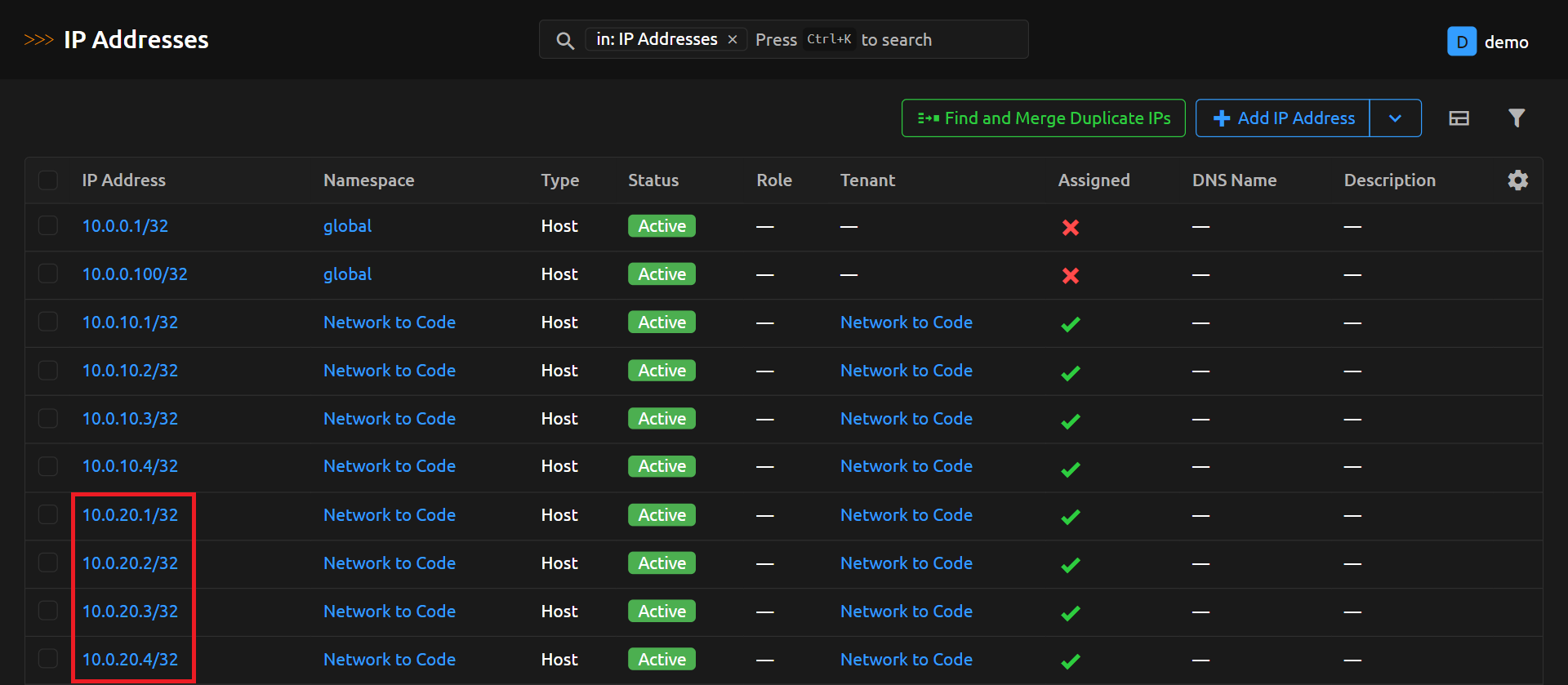The height and width of the screenshot is (685, 1568).
Task: Click Find and Merge Duplicate IPs
Action: (1043, 118)
